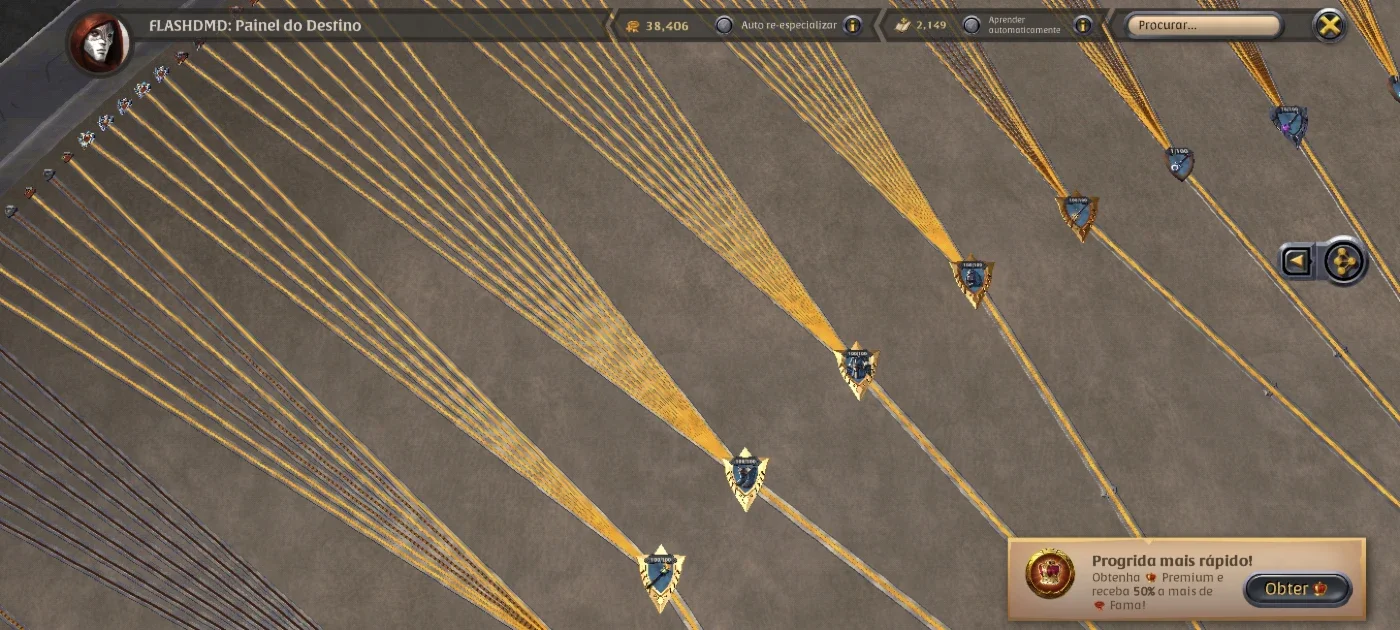Click the Premium crown medallion icon

(x=1050, y=575)
